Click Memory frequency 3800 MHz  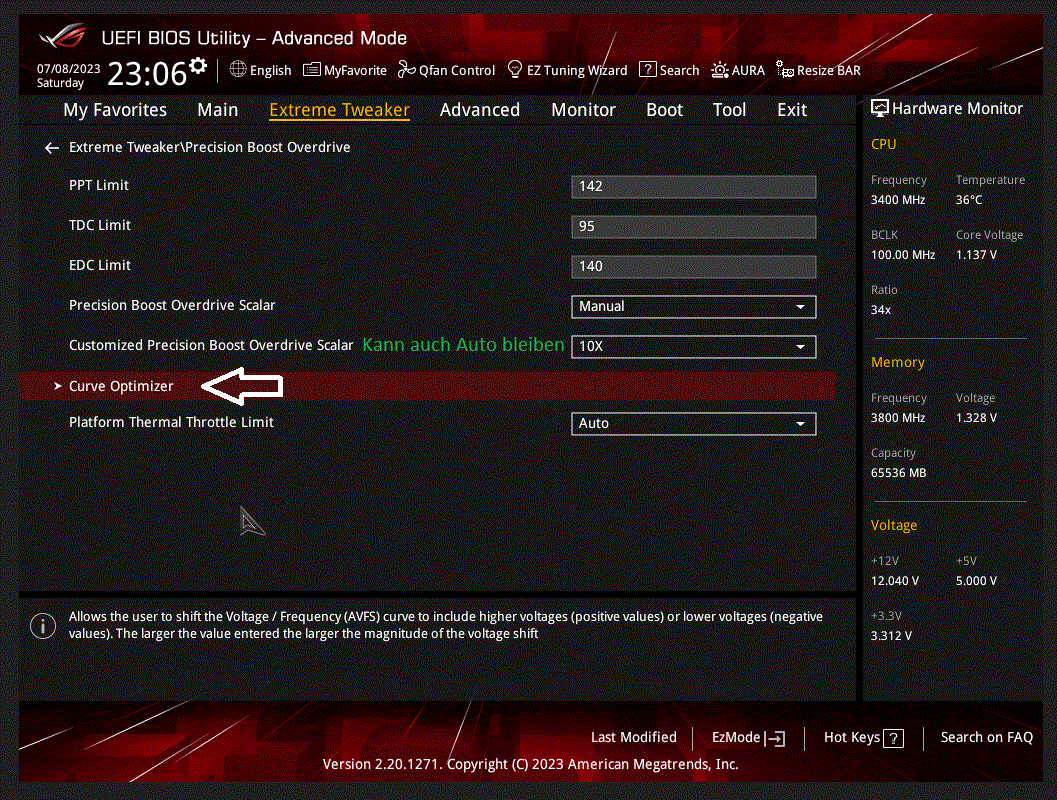pyautogui.click(x=898, y=418)
